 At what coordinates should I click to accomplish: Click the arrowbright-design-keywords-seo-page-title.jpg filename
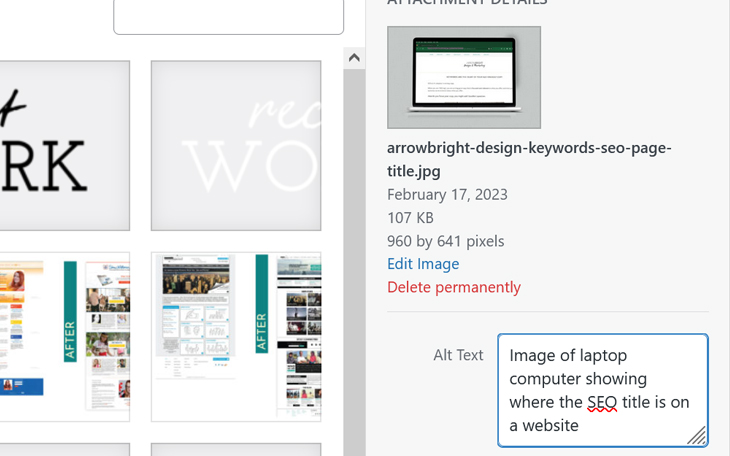click(x=528, y=159)
